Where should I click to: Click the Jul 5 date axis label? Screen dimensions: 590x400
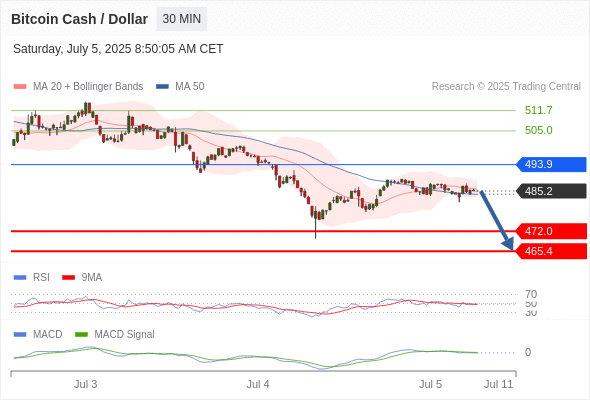430,384
